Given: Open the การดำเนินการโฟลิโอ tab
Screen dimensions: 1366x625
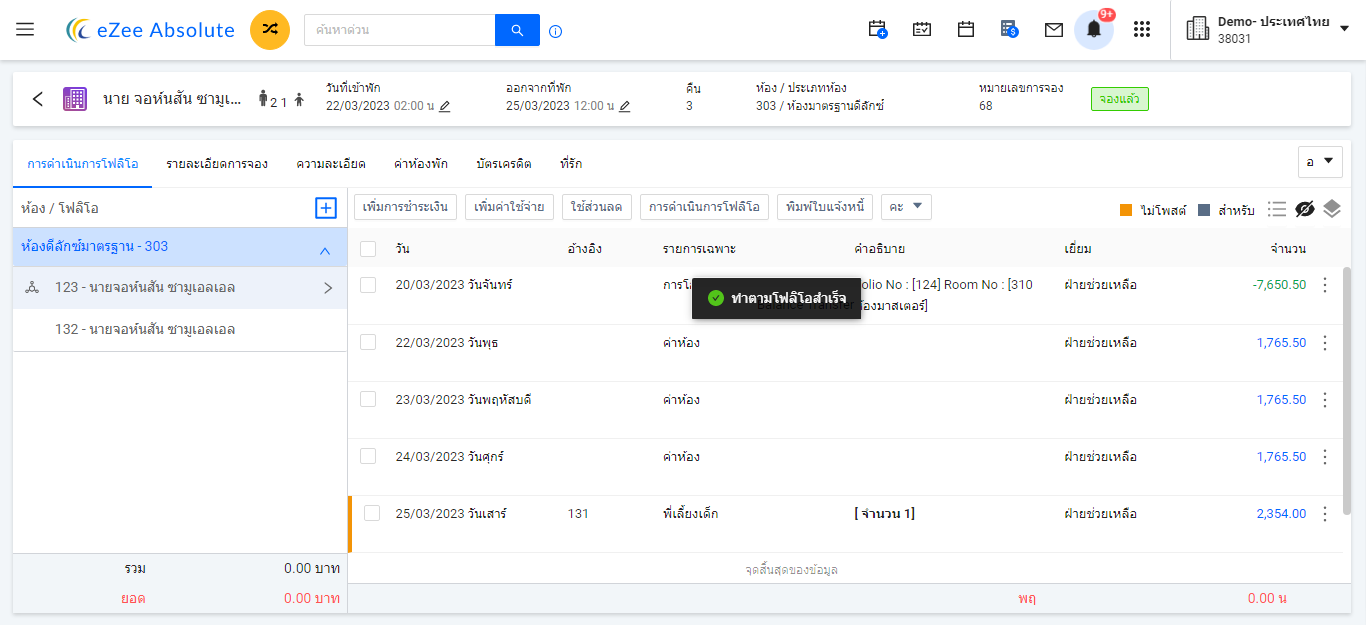Looking at the screenshot, I should point(83,164).
